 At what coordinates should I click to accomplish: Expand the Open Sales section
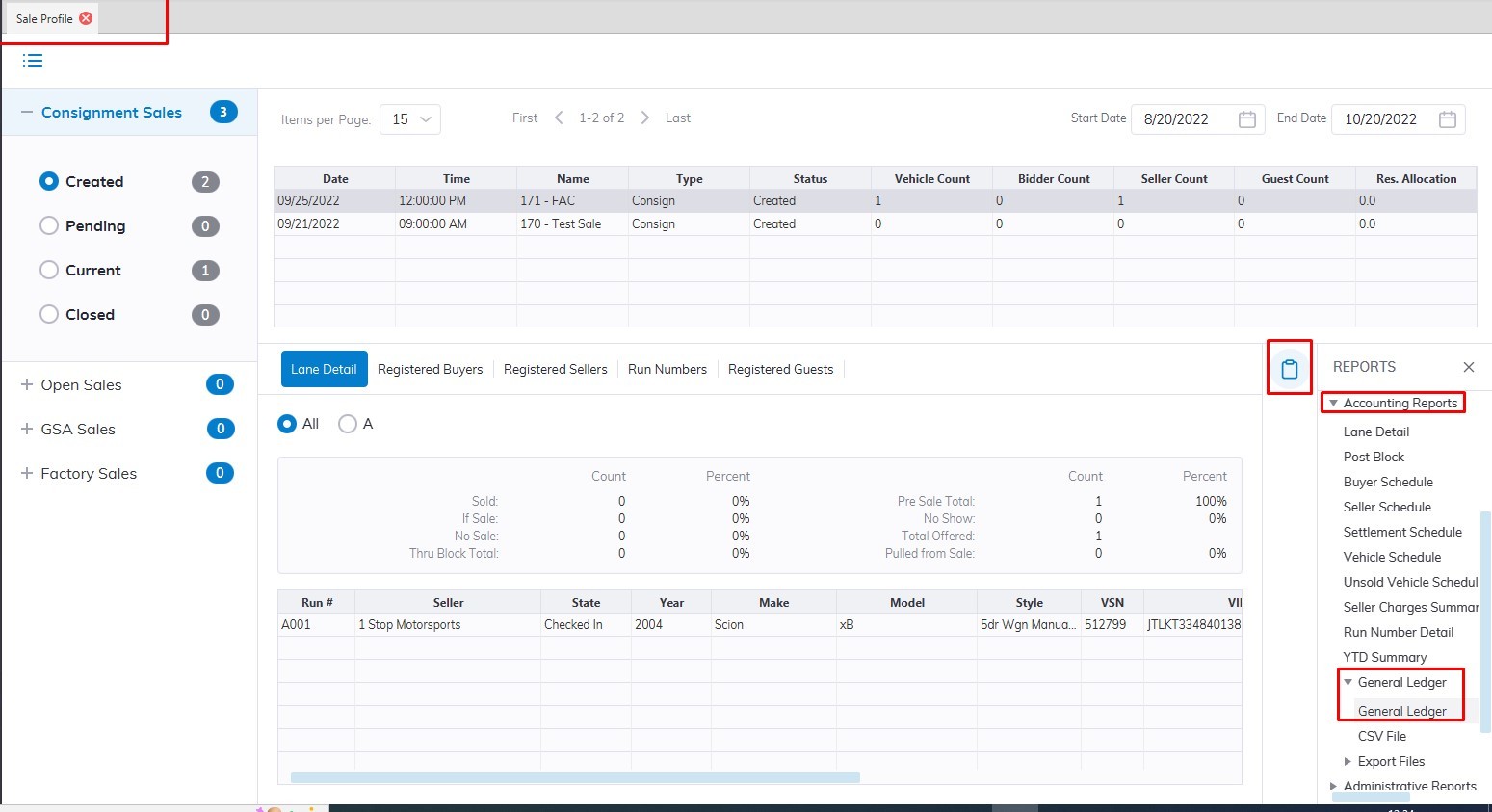27,384
